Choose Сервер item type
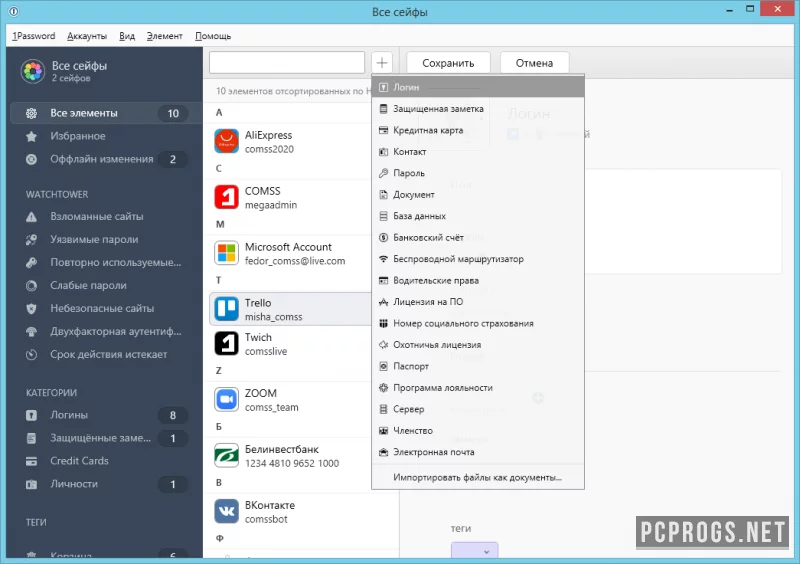This screenshot has height=564, width=800. (x=478, y=409)
